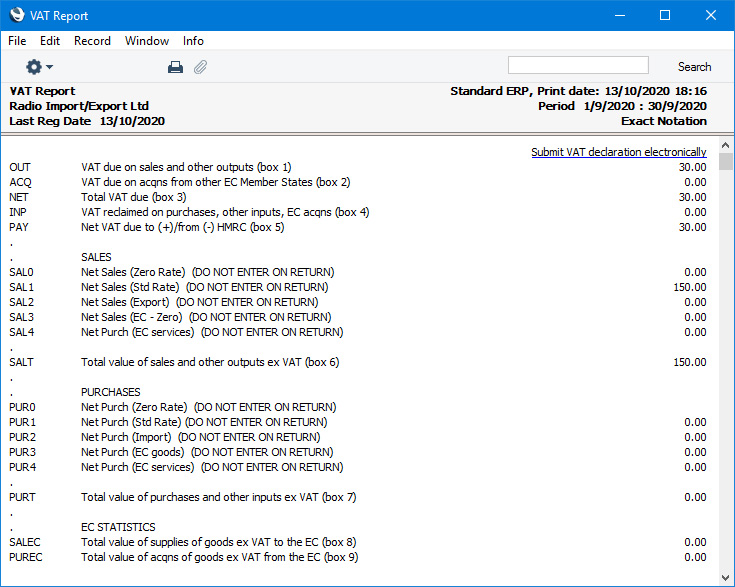Viewport: 735px width, 587px height.
Task: Follow the Submit VAT declaration electronically link
Action: (618, 152)
